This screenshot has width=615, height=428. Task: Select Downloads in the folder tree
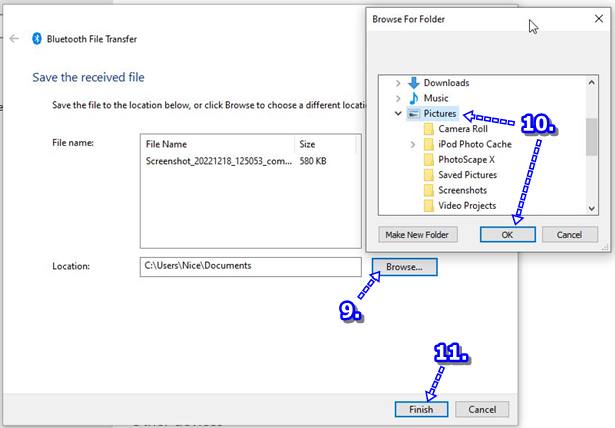446,83
